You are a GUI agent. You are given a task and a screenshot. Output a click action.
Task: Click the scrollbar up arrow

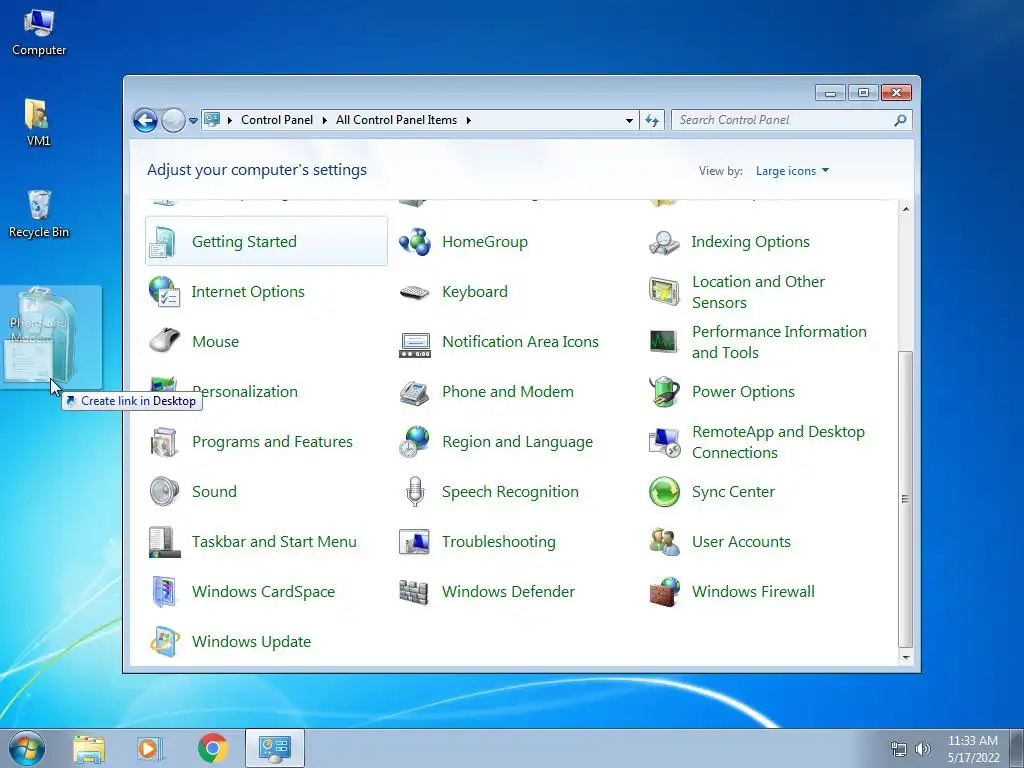906,209
